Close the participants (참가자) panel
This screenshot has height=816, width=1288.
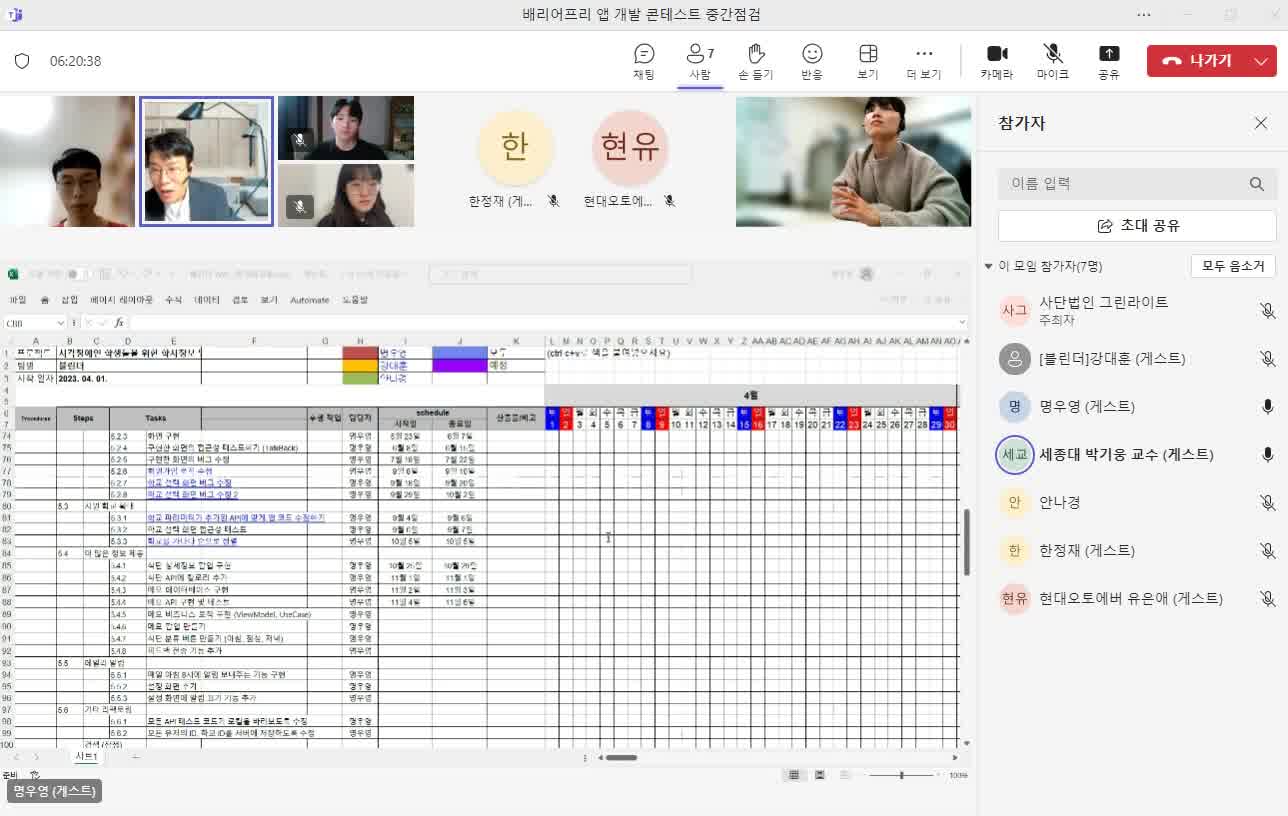click(x=1261, y=123)
